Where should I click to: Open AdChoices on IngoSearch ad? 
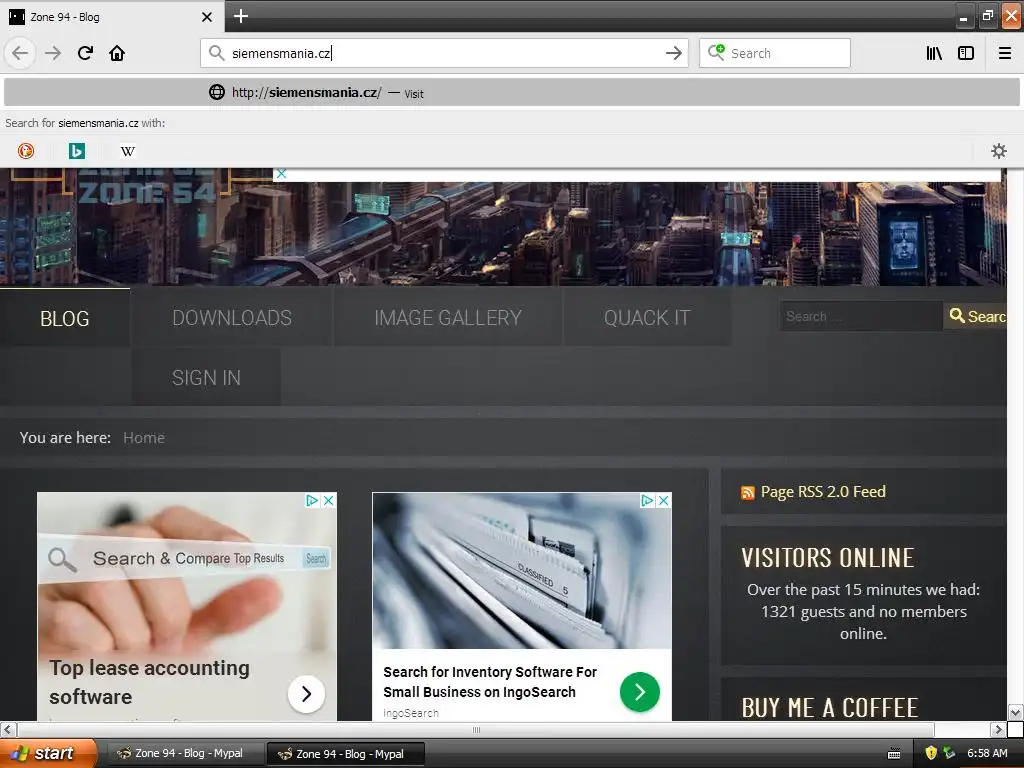[647, 500]
